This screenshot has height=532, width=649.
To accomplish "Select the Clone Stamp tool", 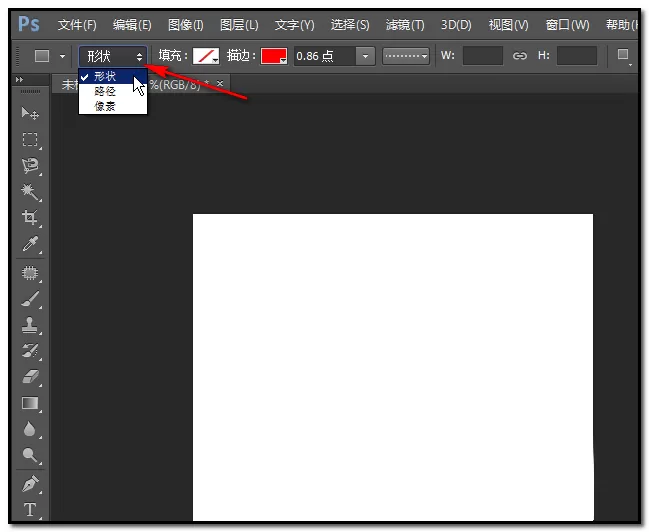I will pyautogui.click(x=30, y=325).
